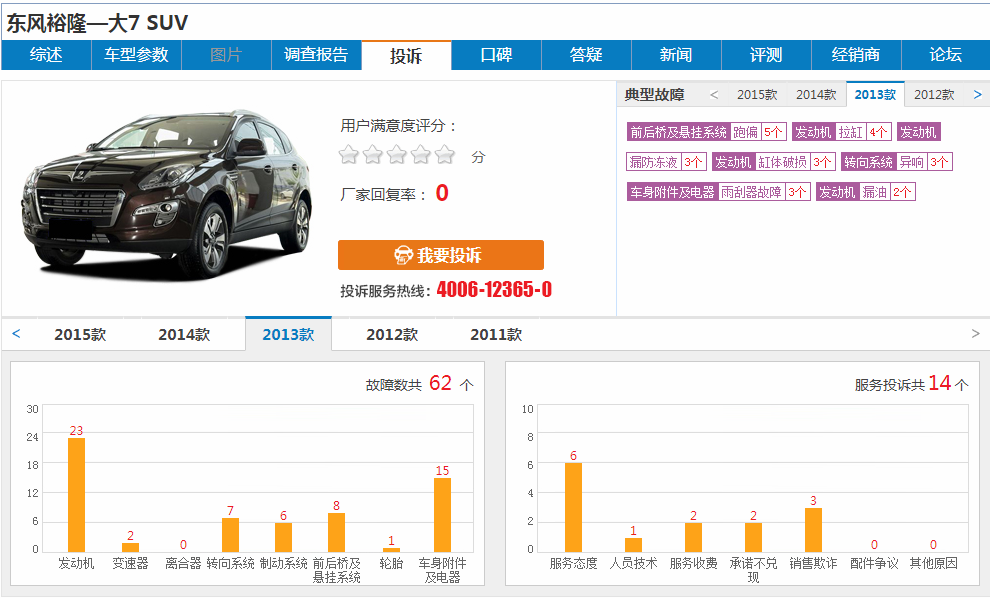Image resolution: width=990 pixels, height=598 pixels.
Task: Select the 2012款 tab in lower year row
Action: 392,335
